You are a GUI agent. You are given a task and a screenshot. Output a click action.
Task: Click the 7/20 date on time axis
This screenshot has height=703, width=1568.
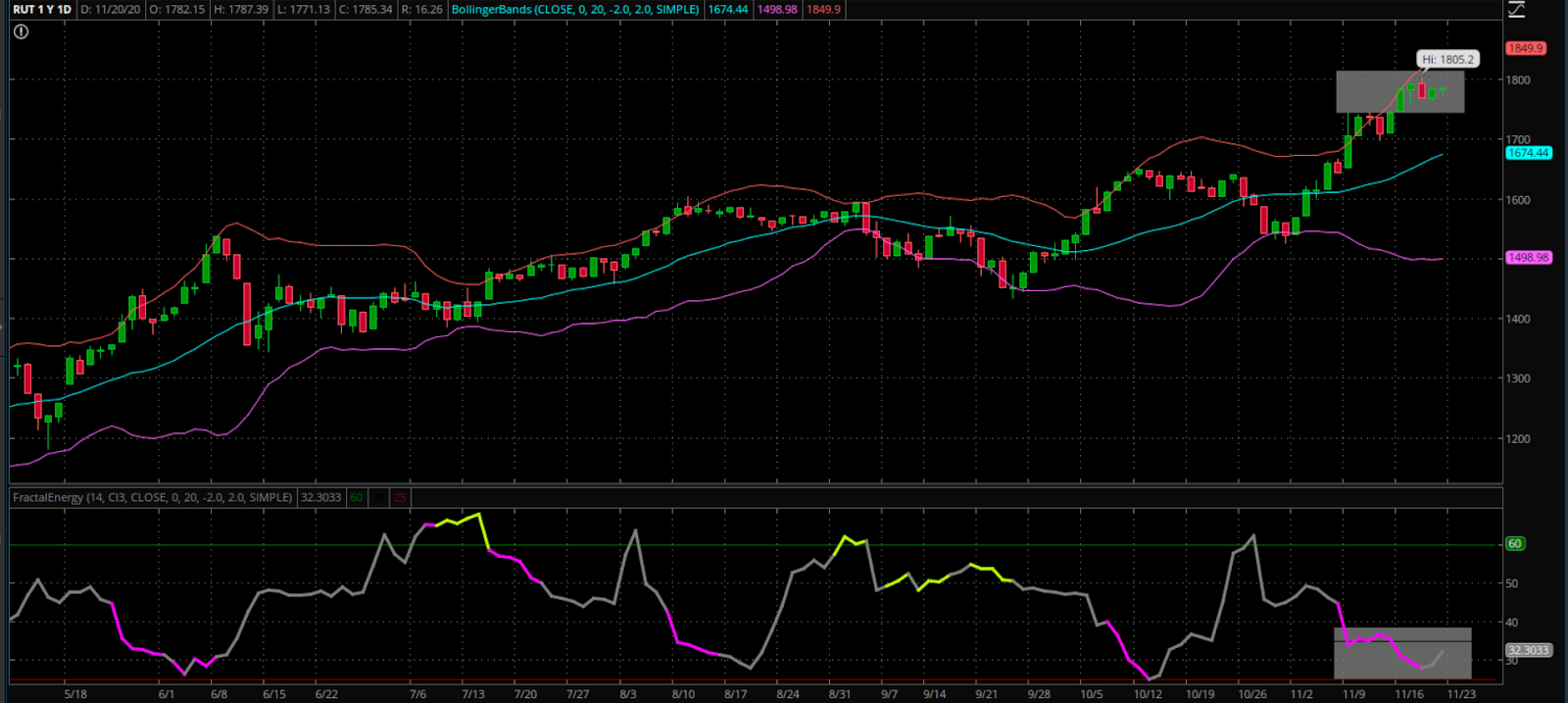tap(525, 694)
